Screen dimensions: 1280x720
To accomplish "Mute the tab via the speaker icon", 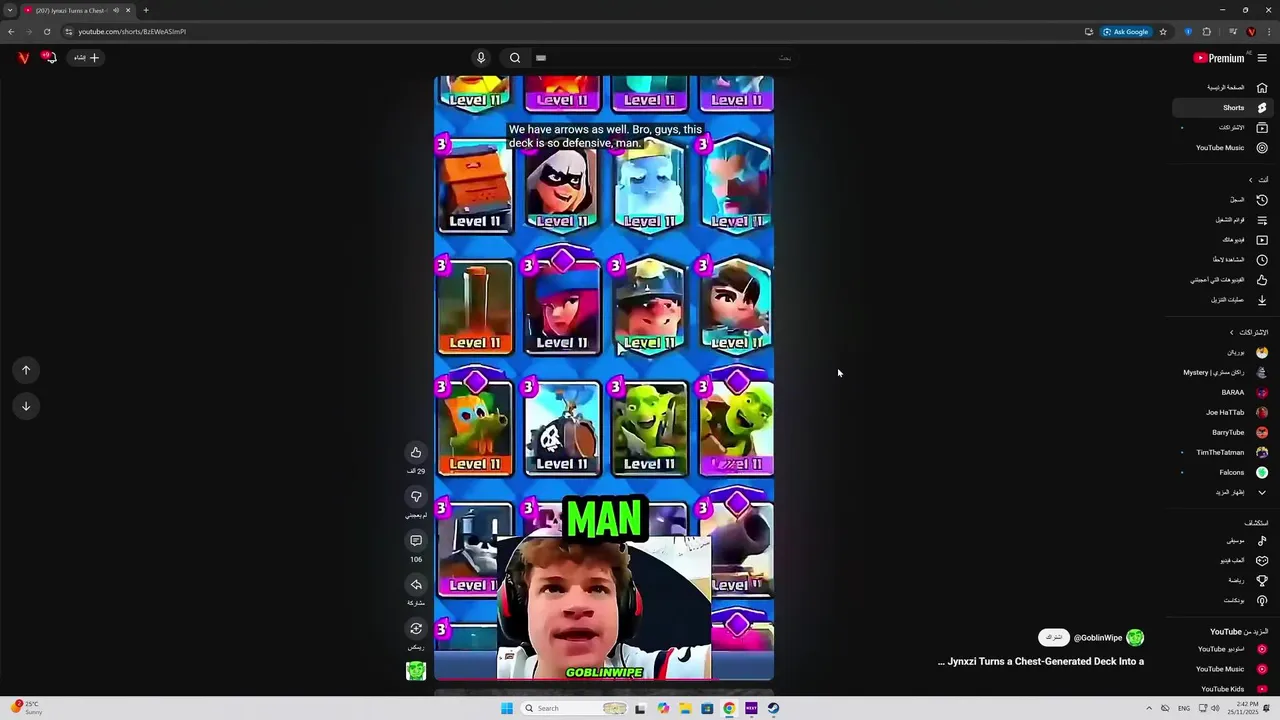I will tap(116, 10).
